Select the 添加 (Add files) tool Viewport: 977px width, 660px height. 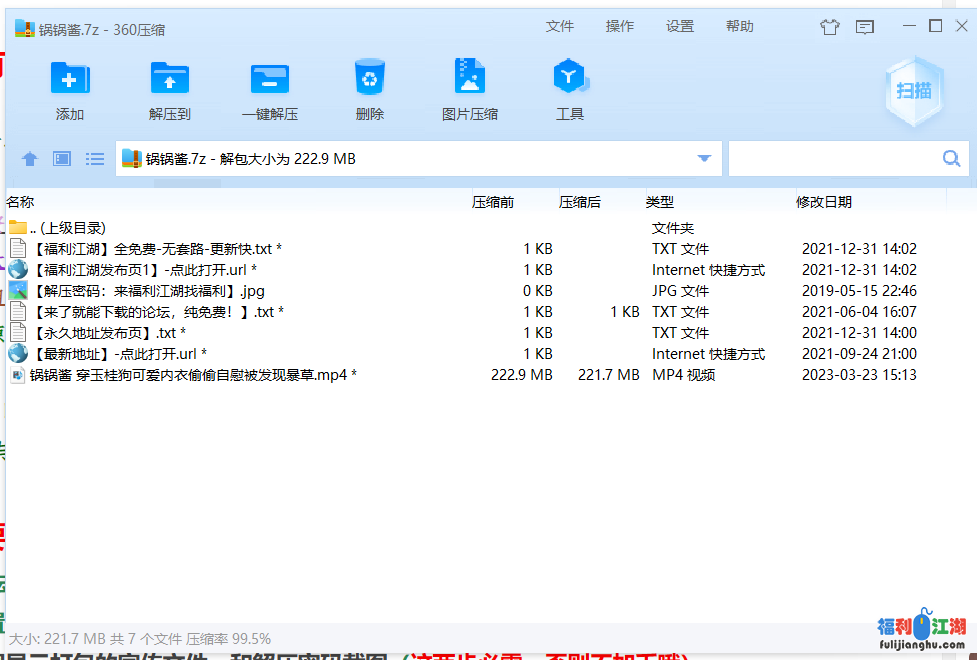click(69, 88)
